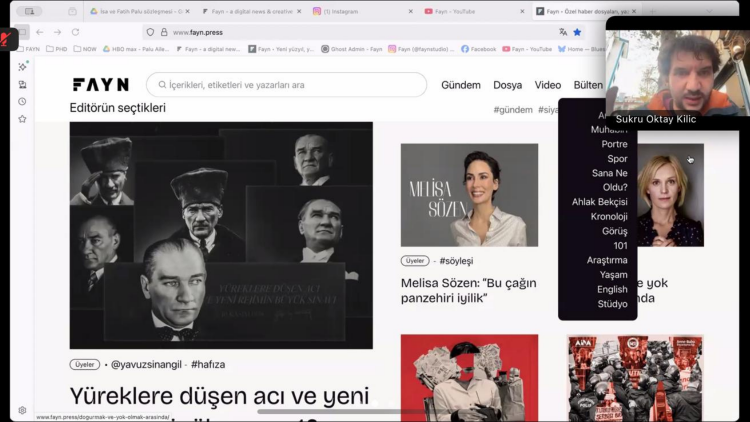
Task: Click the sidebar history clock icon
Action: point(22,101)
